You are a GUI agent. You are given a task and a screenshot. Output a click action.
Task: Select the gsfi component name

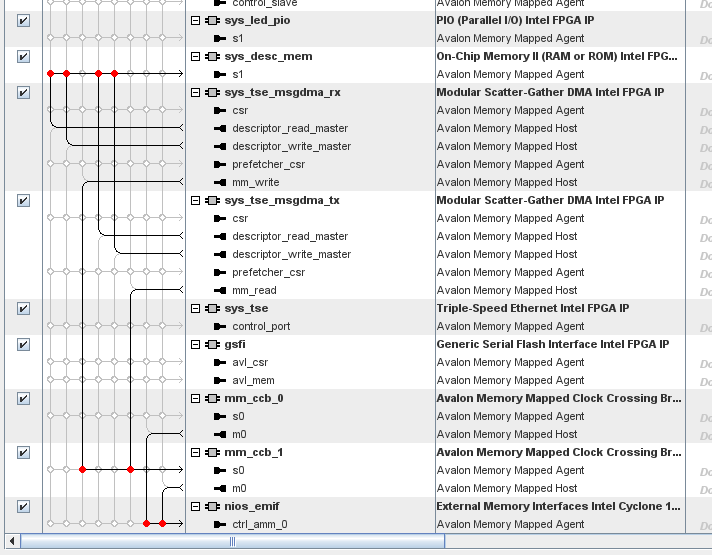coord(235,344)
